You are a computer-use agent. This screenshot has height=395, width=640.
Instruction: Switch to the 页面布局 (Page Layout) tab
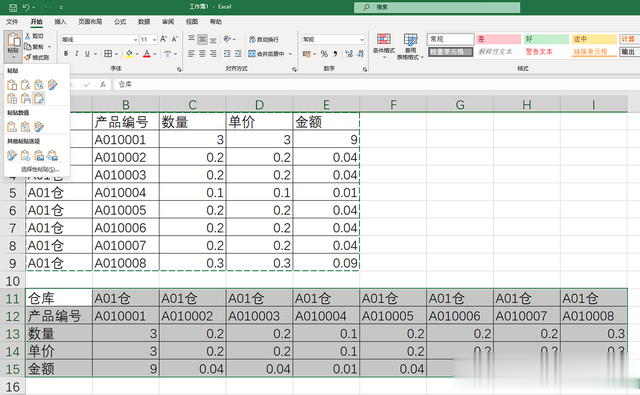pos(90,22)
